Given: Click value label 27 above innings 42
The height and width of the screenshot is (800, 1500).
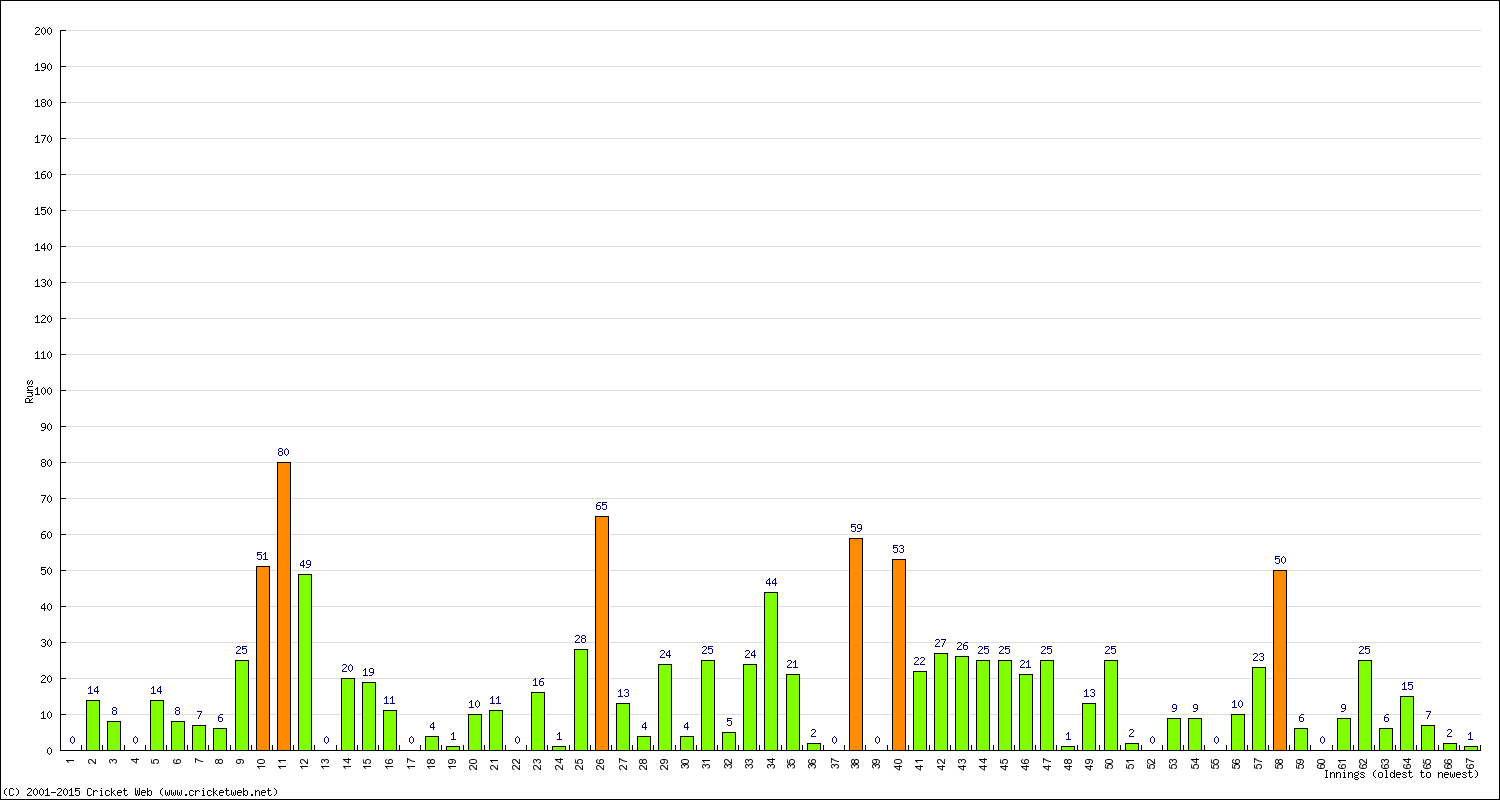Looking at the screenshot, I should (941, 643).
